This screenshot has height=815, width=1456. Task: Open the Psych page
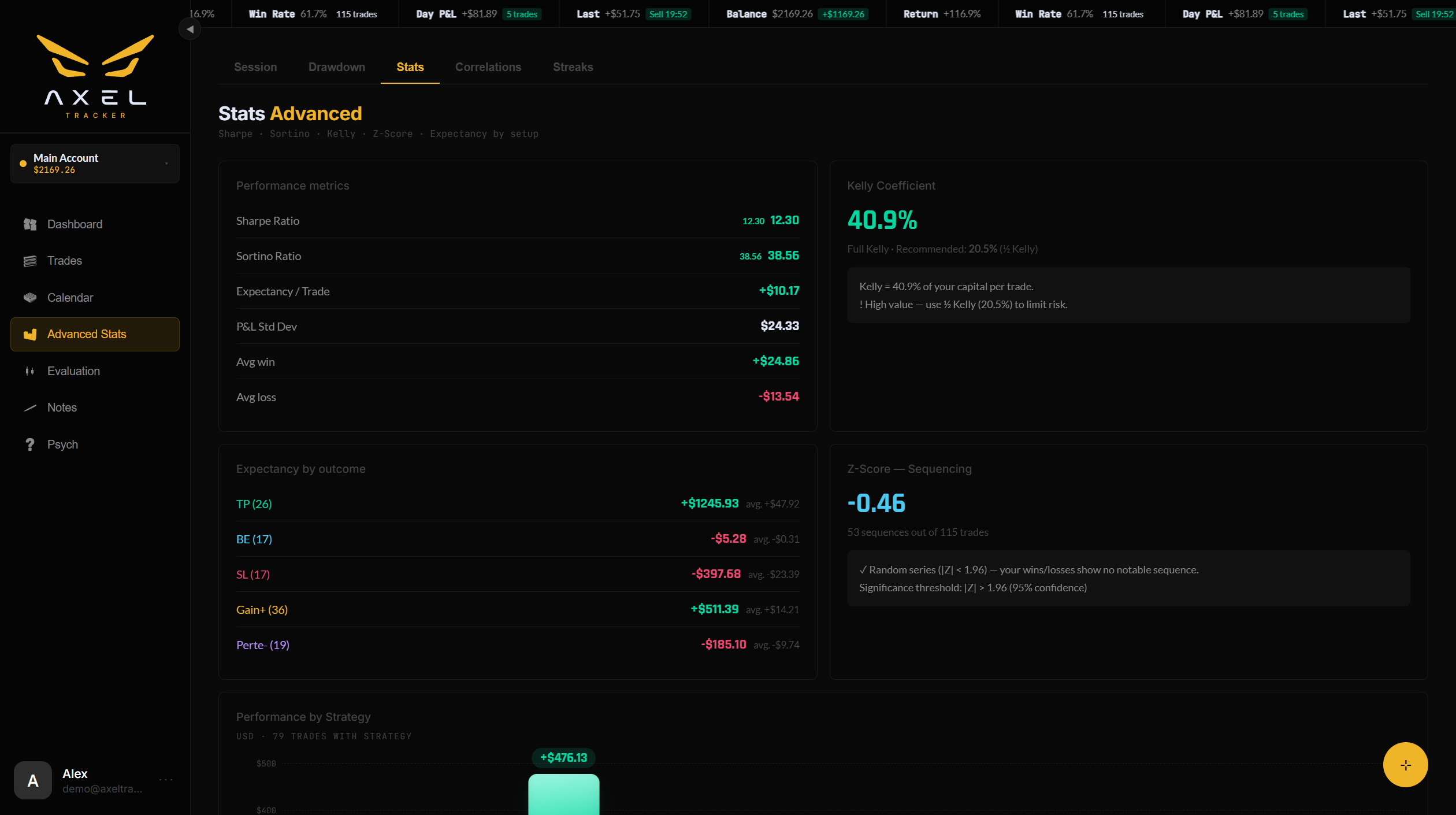[95, 444]
